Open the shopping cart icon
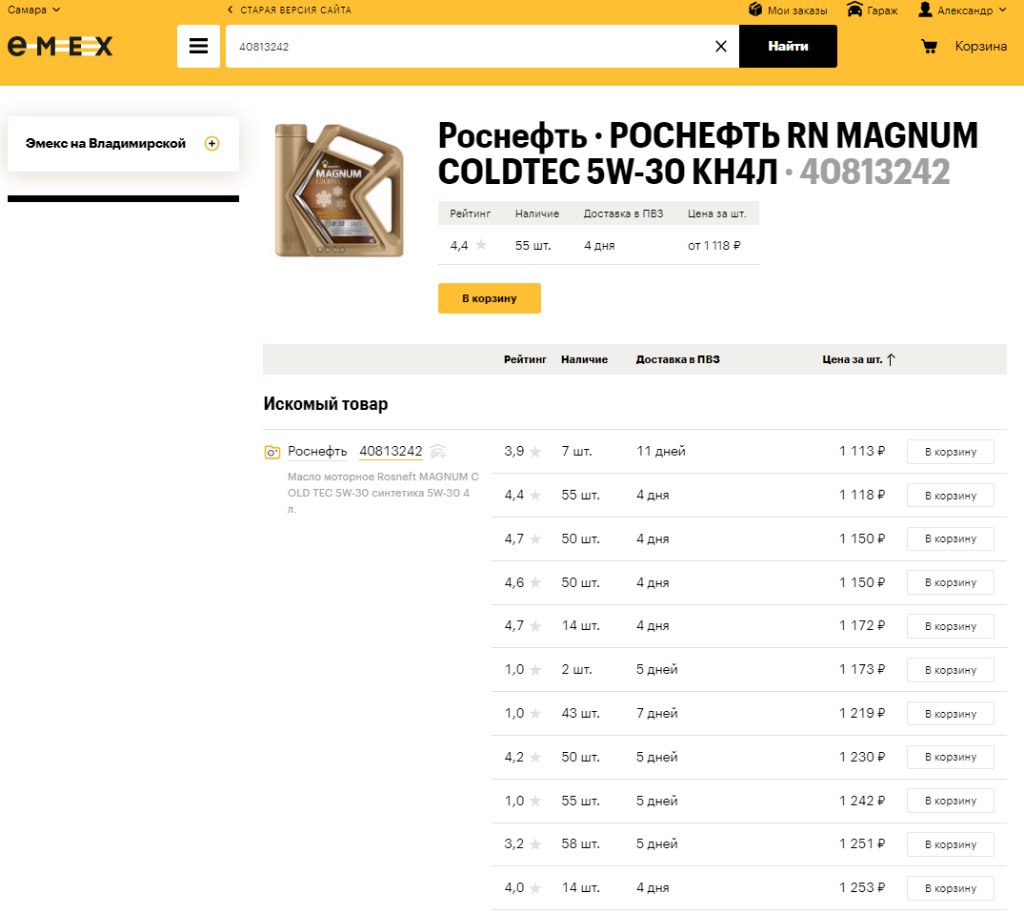Image resolution: width=1024 pixels, height=913 pixels. point(929,46)
